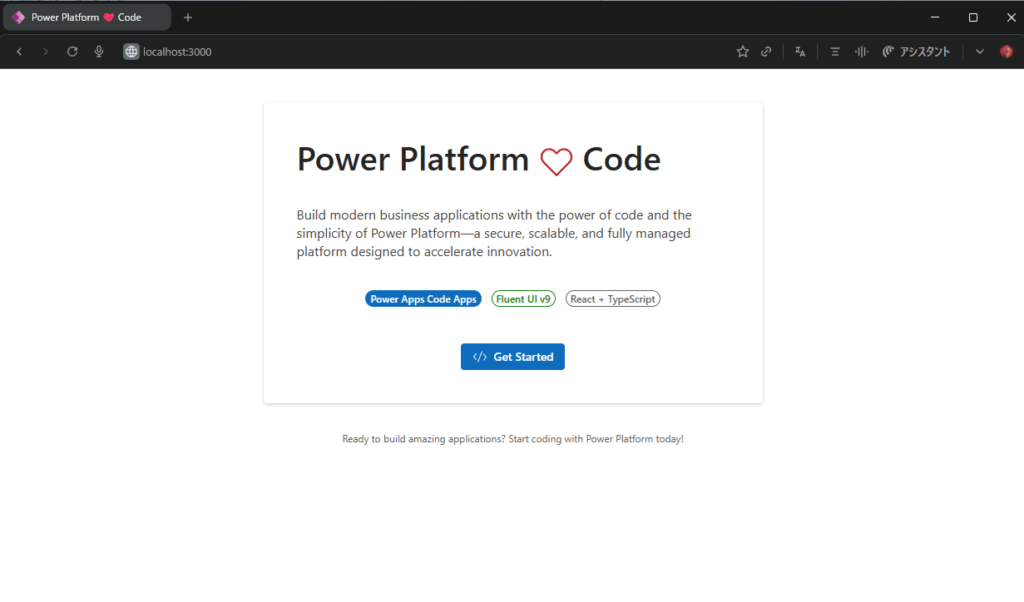Focus the localhost:3000 address bar
The height and width of the screenshot is (602, 1024).
click(x=177, y=52)
